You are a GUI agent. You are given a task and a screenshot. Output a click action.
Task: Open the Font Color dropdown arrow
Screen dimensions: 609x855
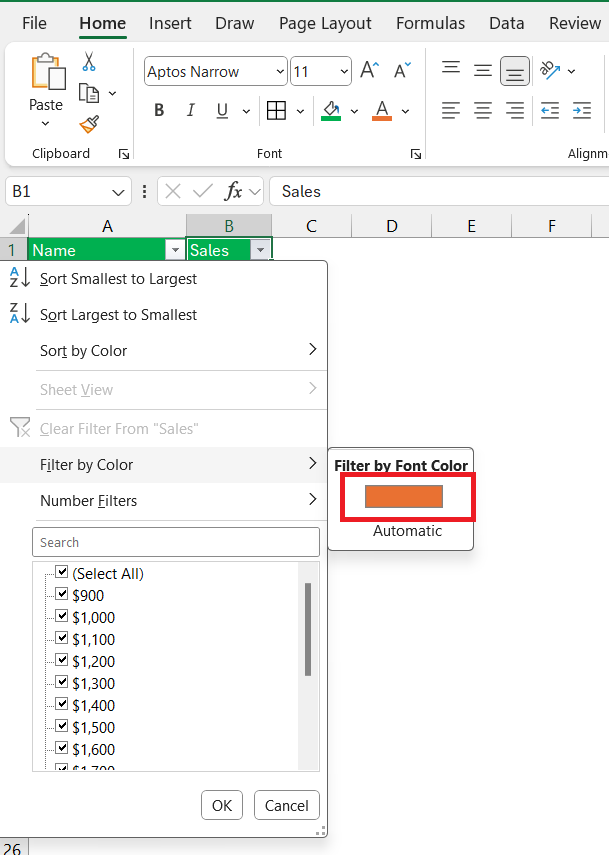(x=406, y=111)
